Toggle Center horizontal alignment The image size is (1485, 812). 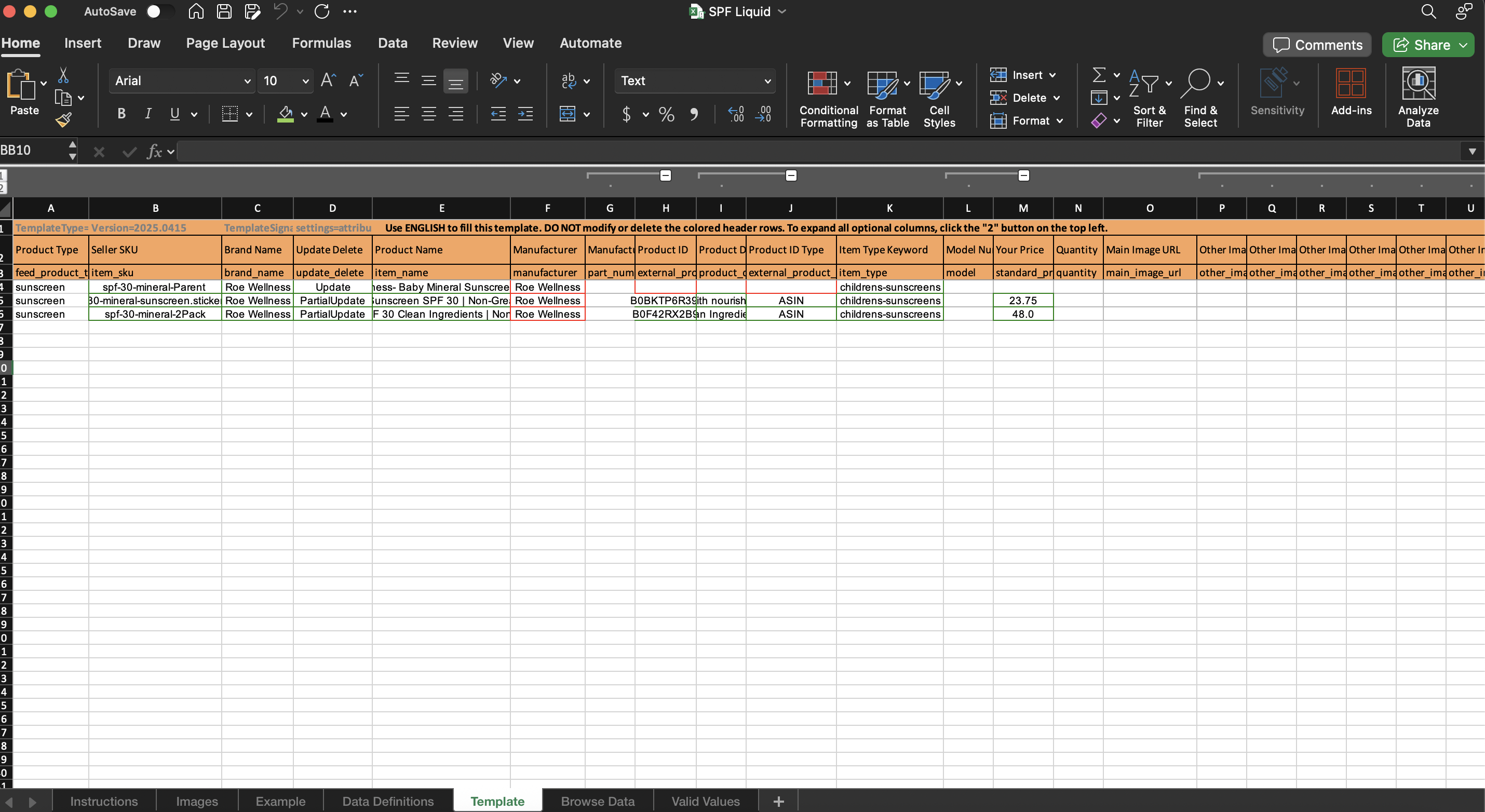coord(428,114)
